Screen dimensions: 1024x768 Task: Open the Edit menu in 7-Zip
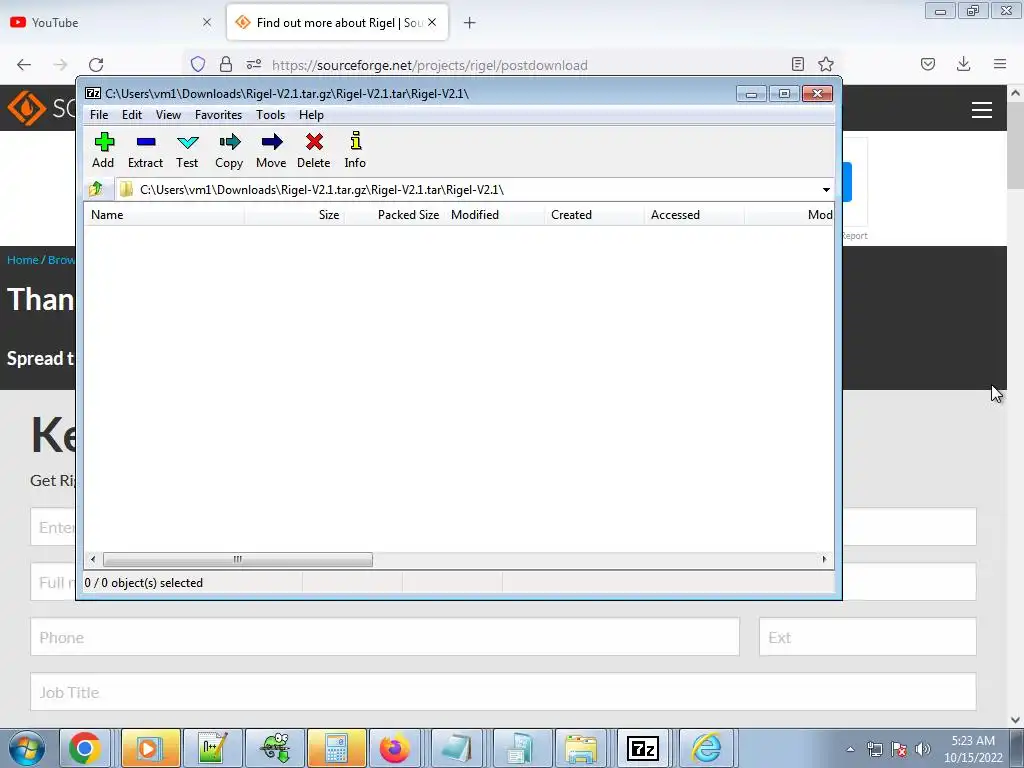pos(132,115)
